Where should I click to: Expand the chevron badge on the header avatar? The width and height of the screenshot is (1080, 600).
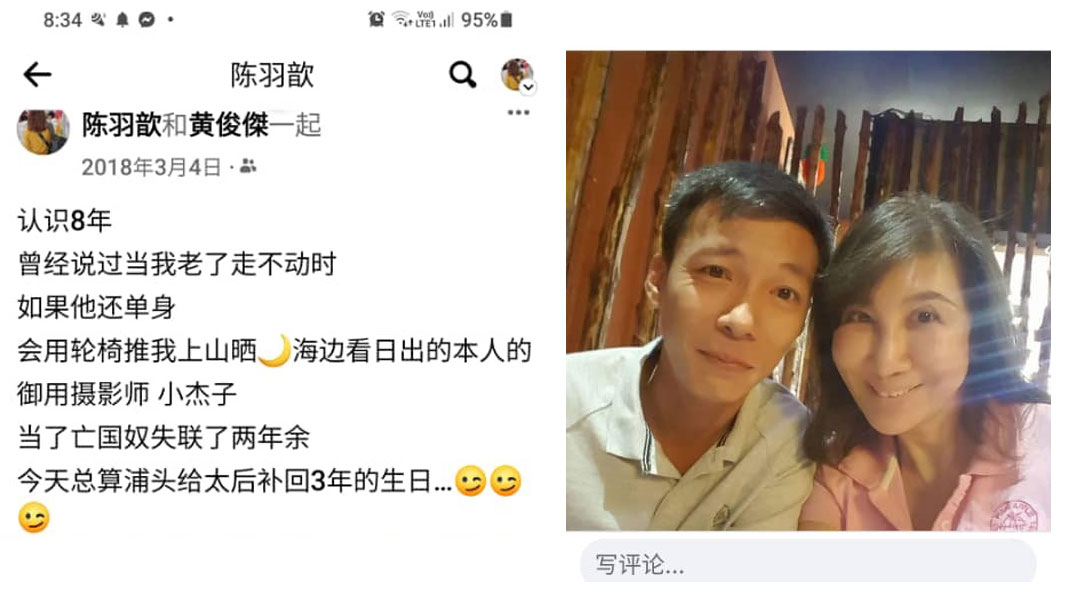(x=528, y=87)
